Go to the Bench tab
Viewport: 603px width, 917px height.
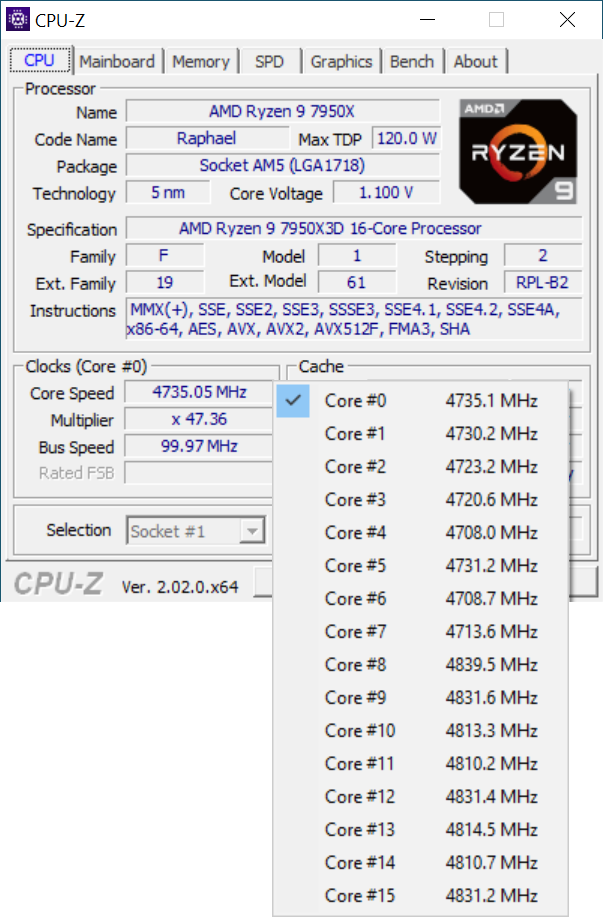tap(412, 61)
